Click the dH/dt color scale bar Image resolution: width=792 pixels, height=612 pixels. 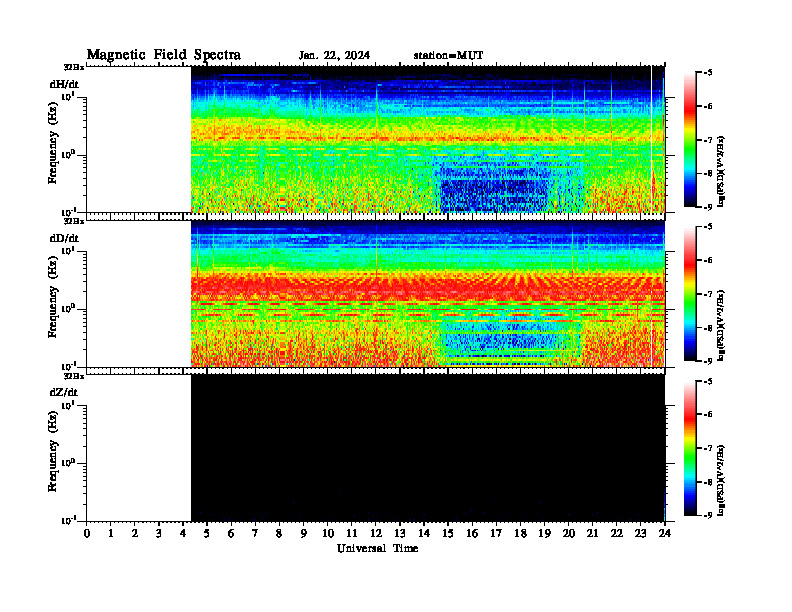[689, 140]
